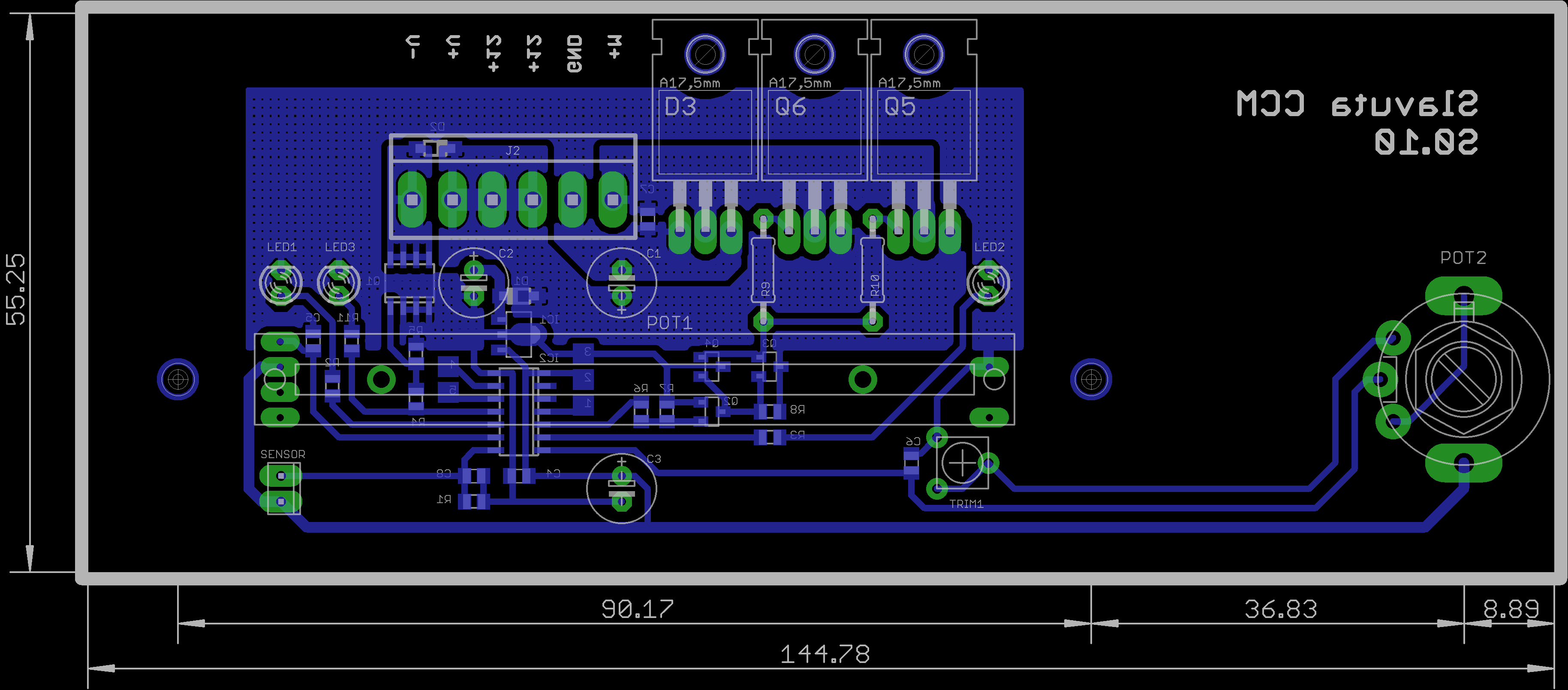Select resistor R10 body
Viewport: 1568px width, 690px height.
[872, 271]
